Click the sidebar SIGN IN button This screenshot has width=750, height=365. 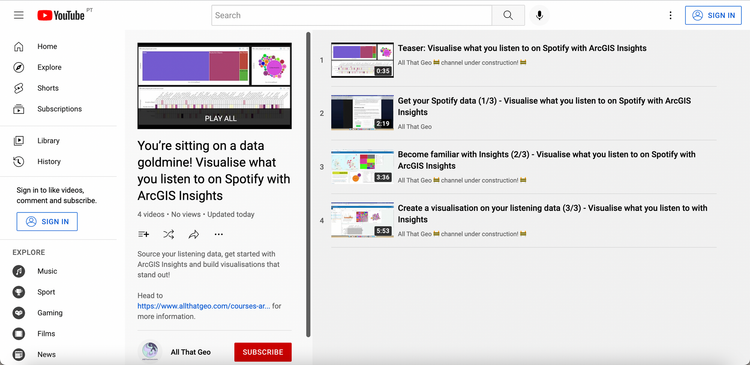point(47,221)
